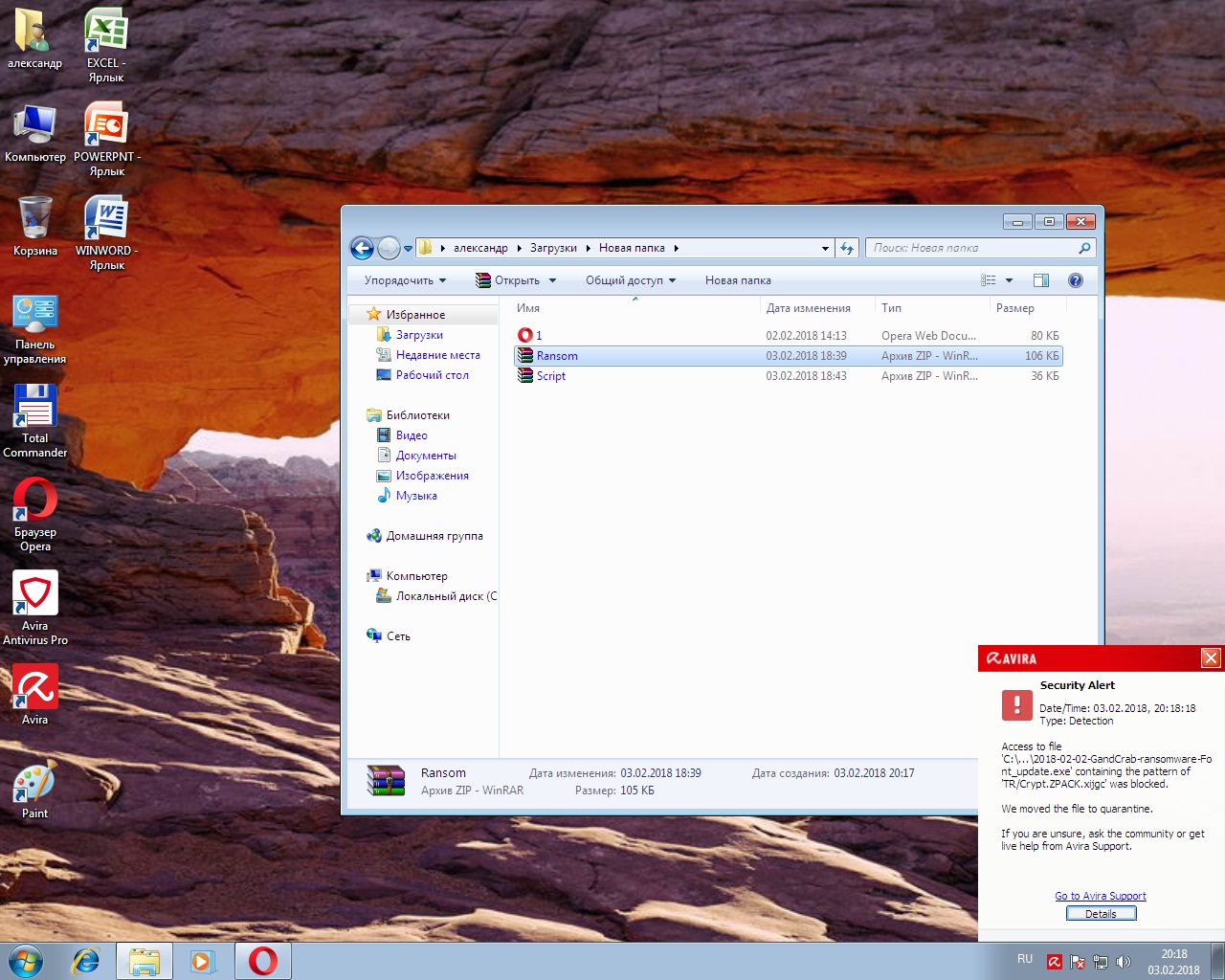Image resolution: width=1225 pixels, height=980 pixels.
Task: Select the Script ZIP archive file
Action: (x=550, y=376)
